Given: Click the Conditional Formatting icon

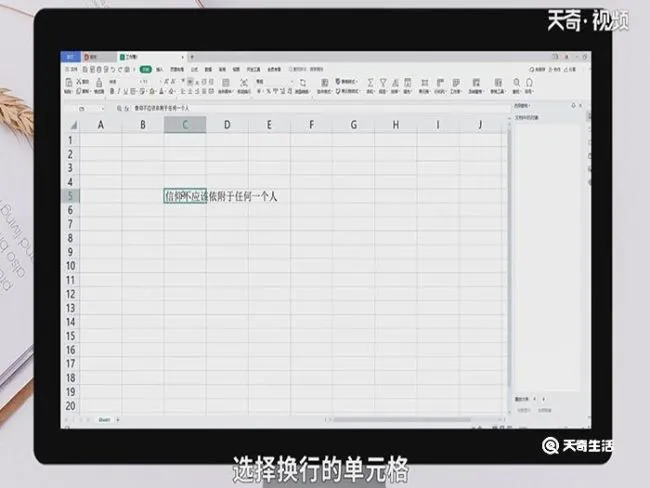Looking at the screenshot, I should point(325,83).
